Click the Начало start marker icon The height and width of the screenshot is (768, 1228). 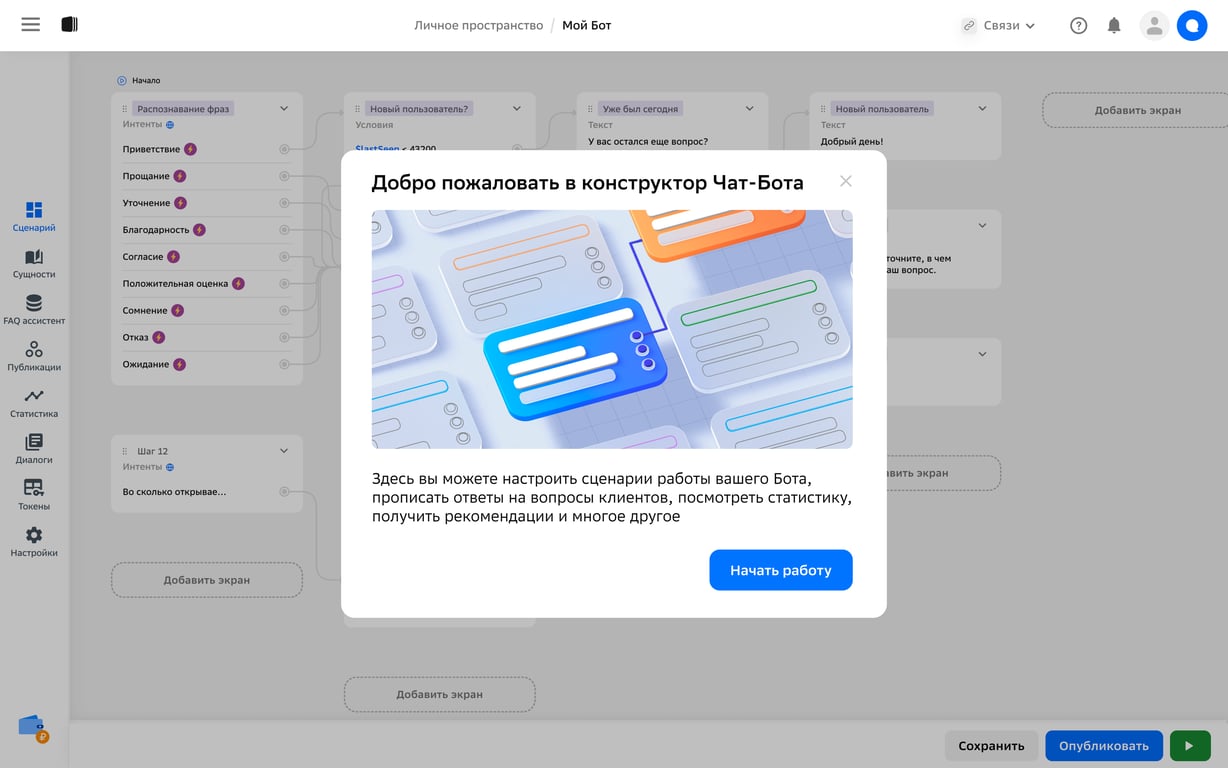pyautogui.click(x=122, y=80)
